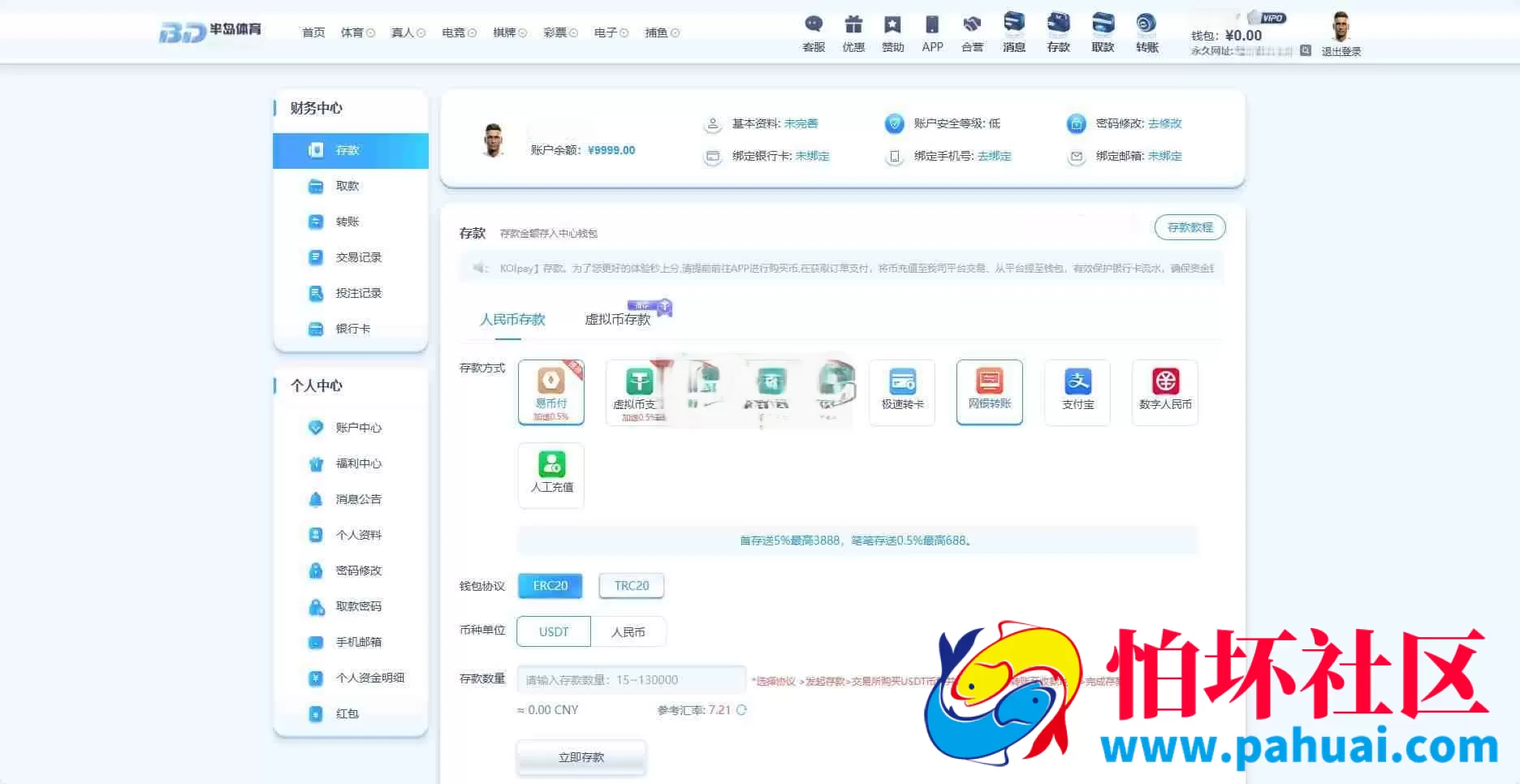Open the APP download icon
The image size is (1520, 784).
tap(932, 33)
